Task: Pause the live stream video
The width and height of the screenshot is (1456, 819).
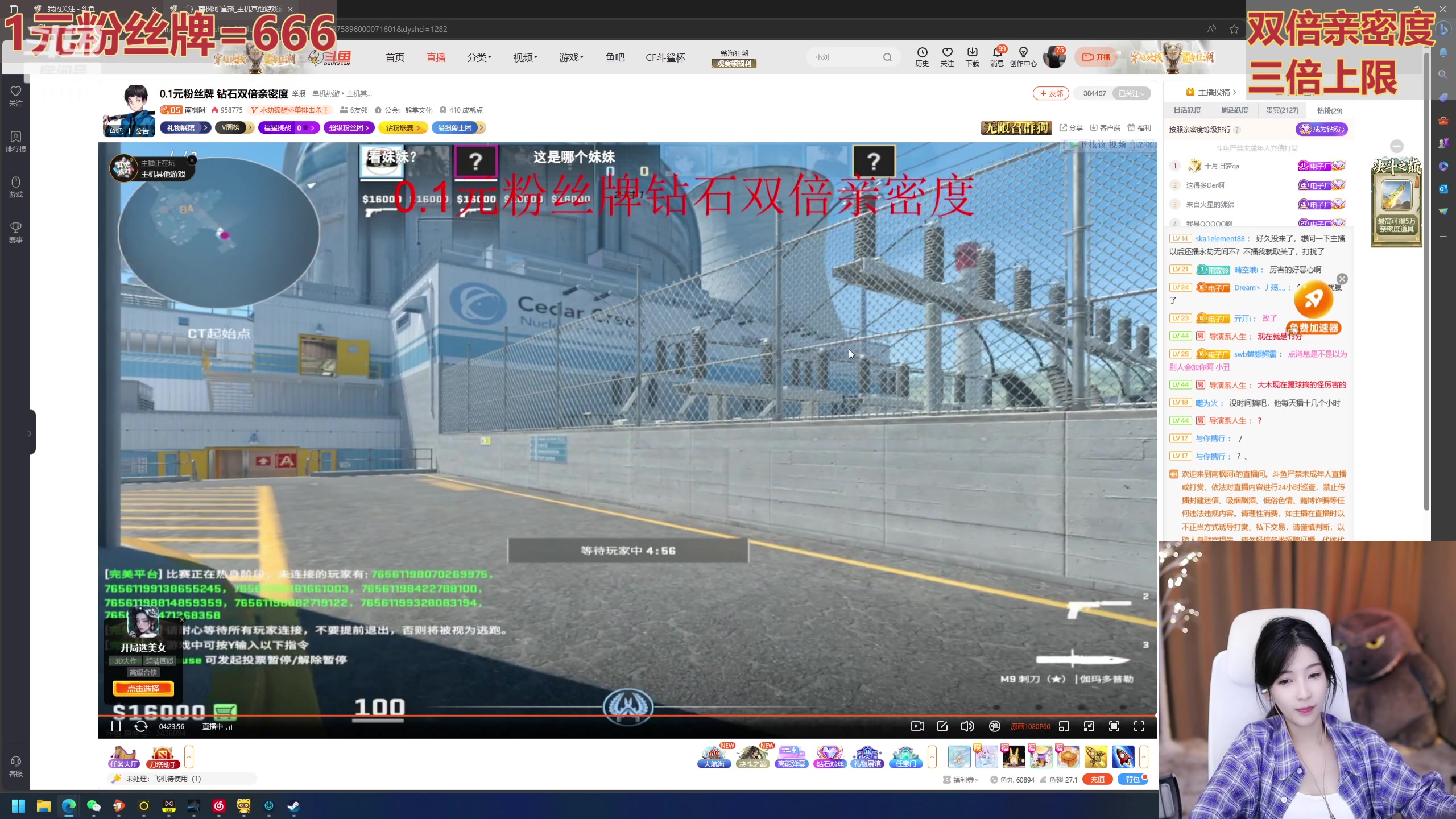Action: (x=116, y=726)
